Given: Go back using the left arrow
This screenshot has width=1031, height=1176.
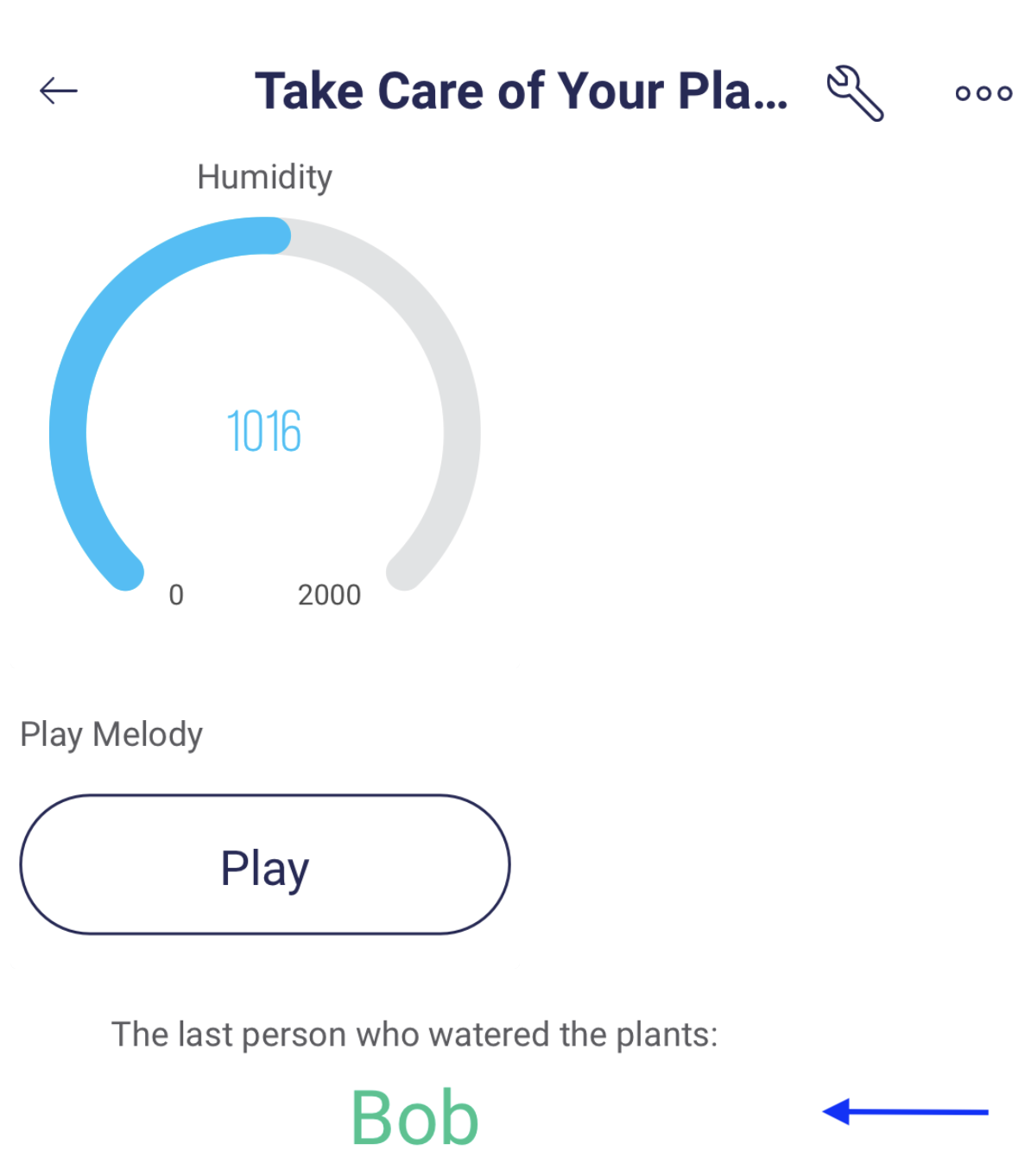Looking at the screenshot, I should click(x=59, y=91).
